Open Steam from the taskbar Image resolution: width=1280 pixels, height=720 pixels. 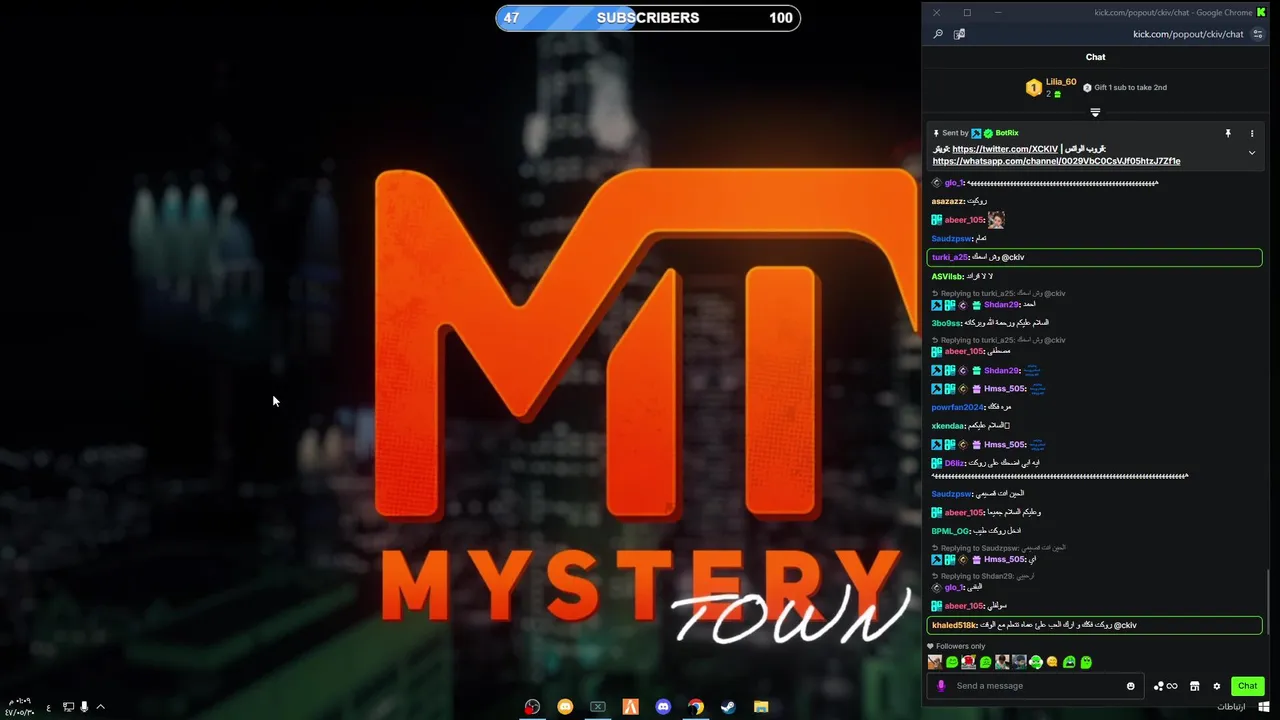point(728,707)
